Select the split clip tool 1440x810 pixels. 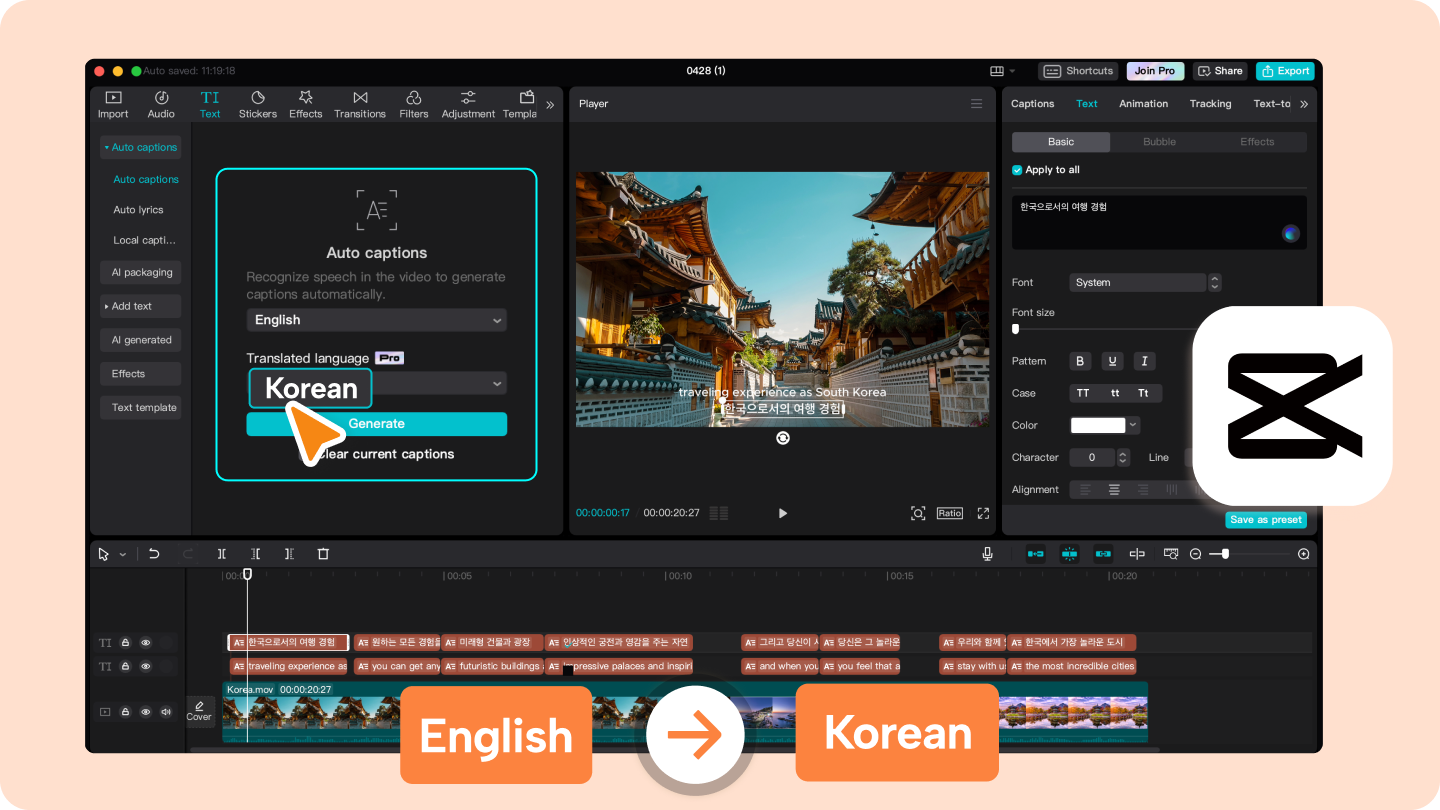pos(222,553)
